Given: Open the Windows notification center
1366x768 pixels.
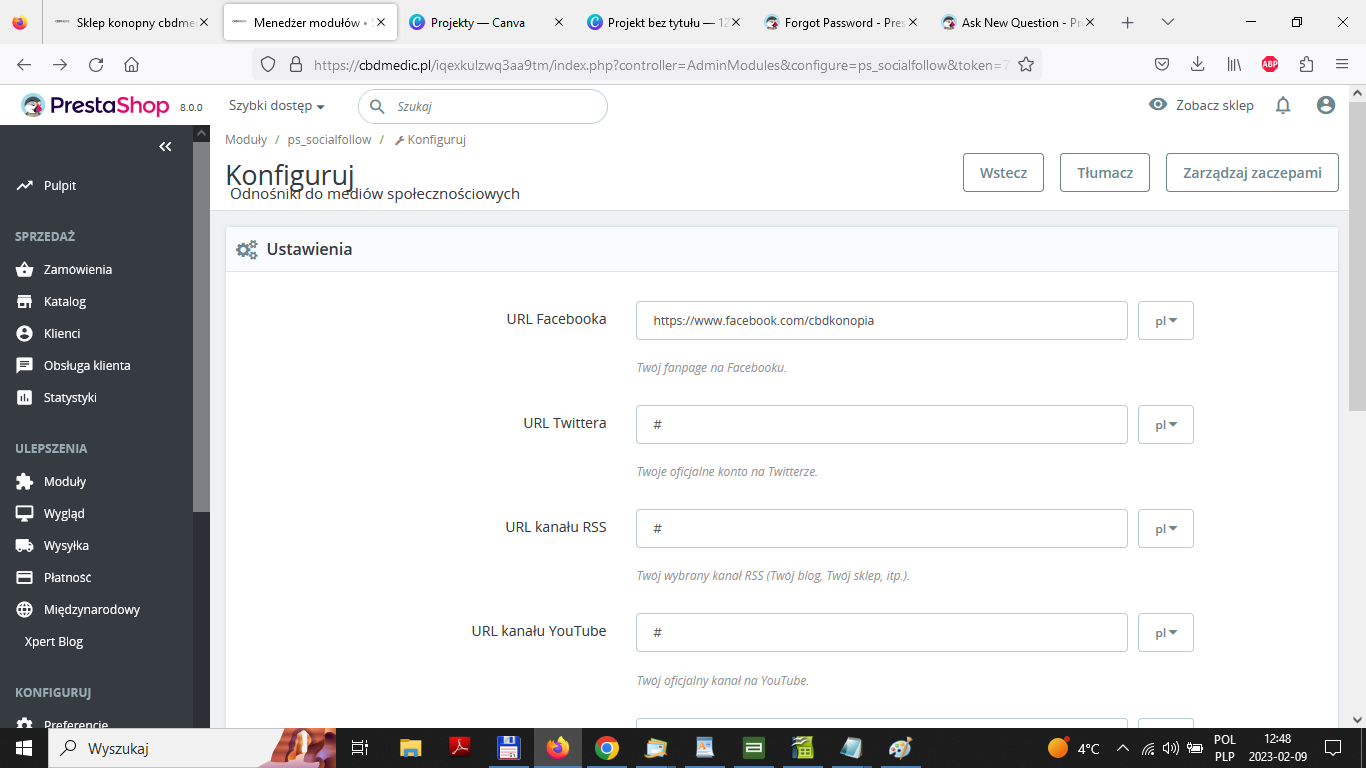Looking at the screenshot, I should coord(1332,748).
